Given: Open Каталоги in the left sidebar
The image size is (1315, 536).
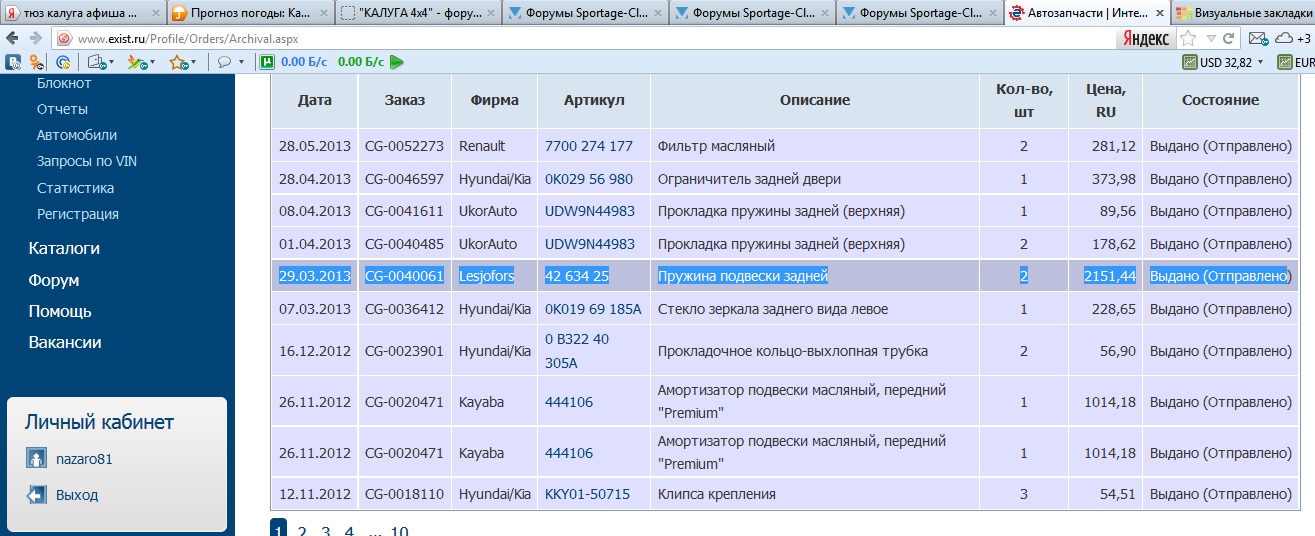Looking at the screenshot, I should click(64, 248).
